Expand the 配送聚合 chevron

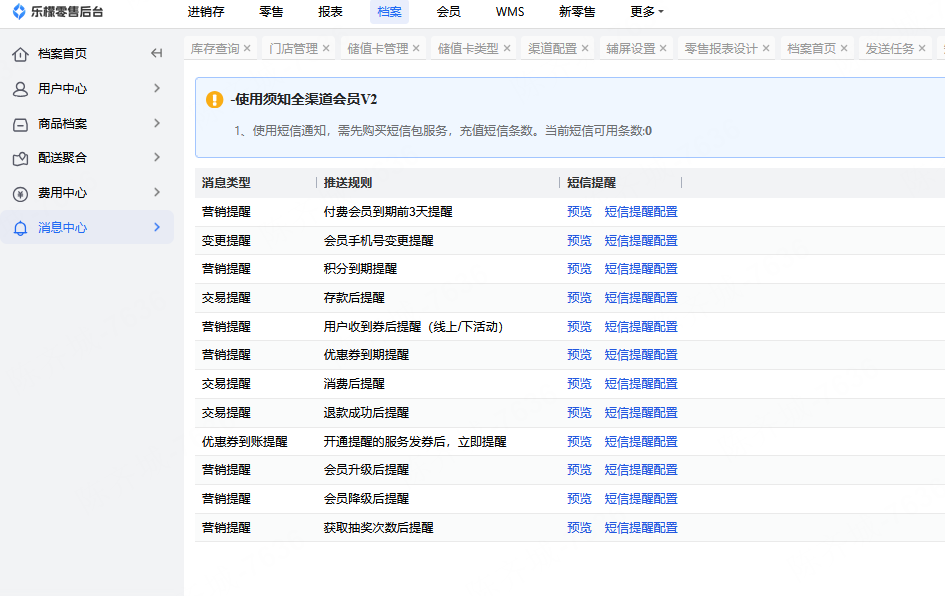(x=157, y=158)
